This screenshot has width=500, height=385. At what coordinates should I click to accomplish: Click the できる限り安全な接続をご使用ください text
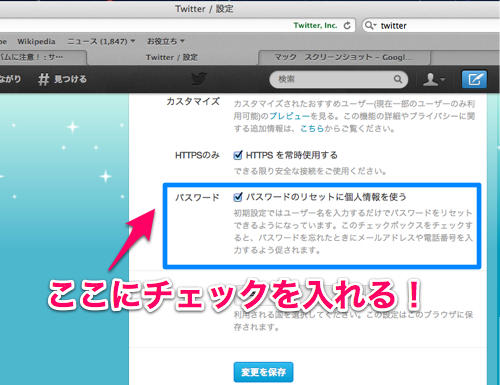310,171
